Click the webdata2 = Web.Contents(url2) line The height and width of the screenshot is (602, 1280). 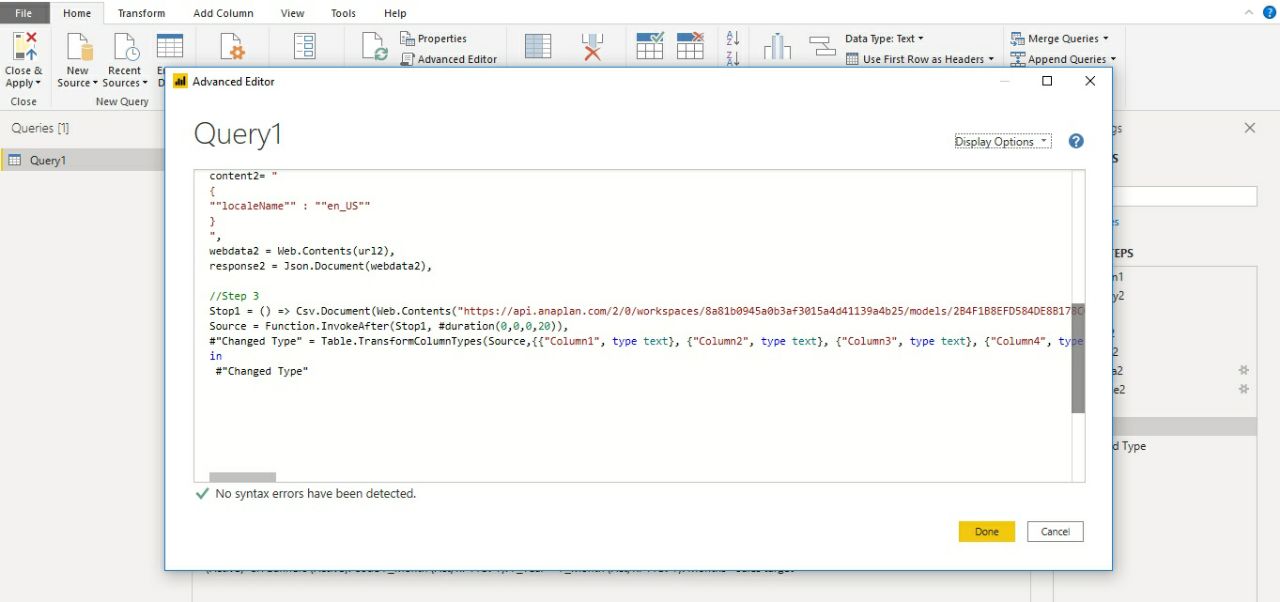point(303,251)
